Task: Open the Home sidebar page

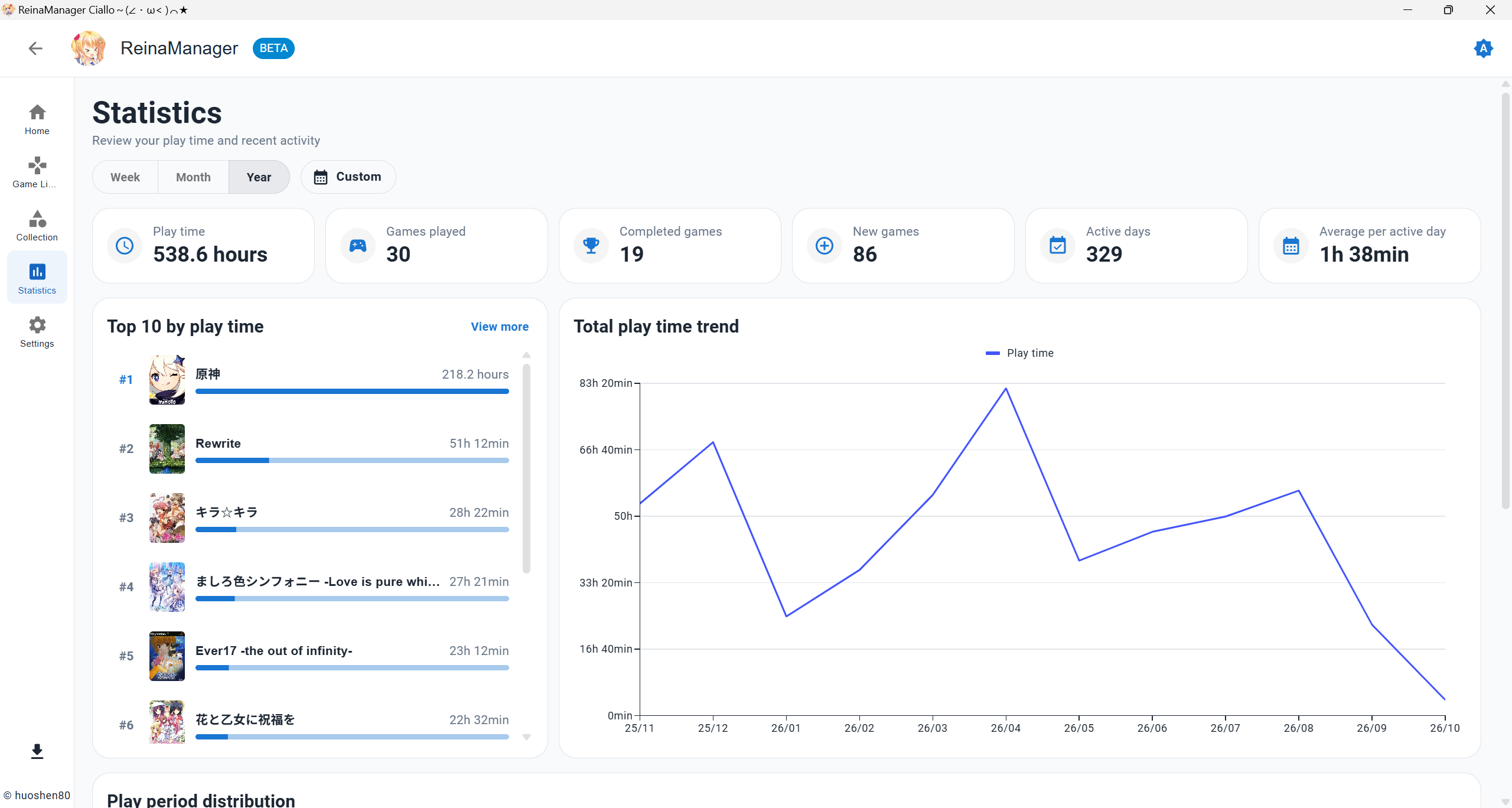Action: point(37,119)
